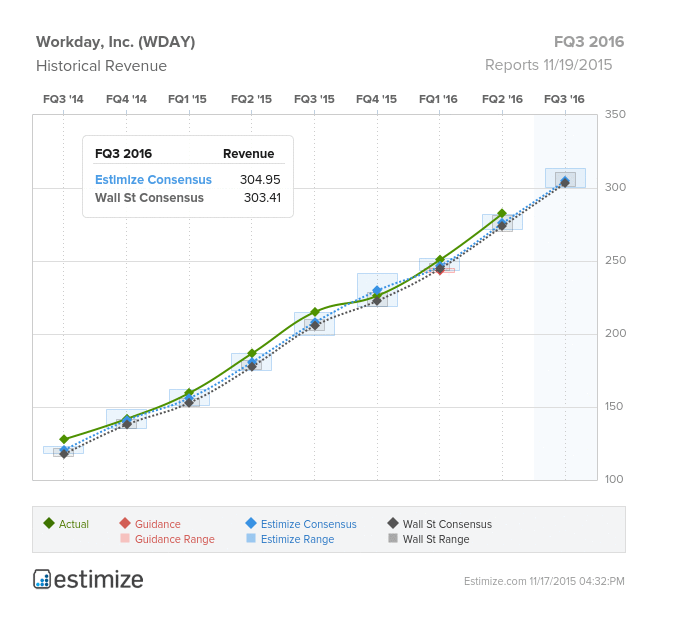Click the Wall St Range legend label
The height and width of the screenshot is (620, 675).
coord(436,539)
